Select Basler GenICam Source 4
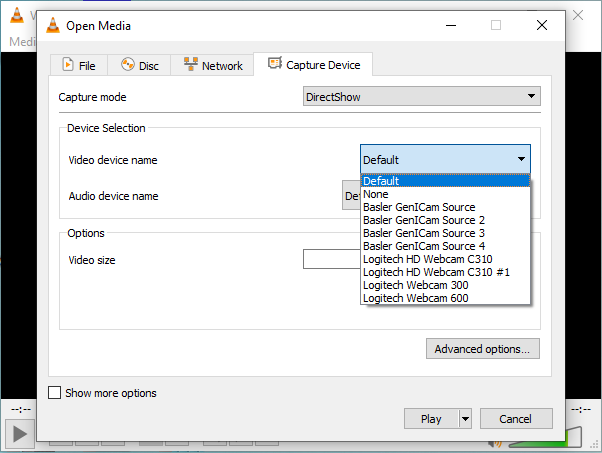Screen dimensions: 602x453 coord(445,246)
